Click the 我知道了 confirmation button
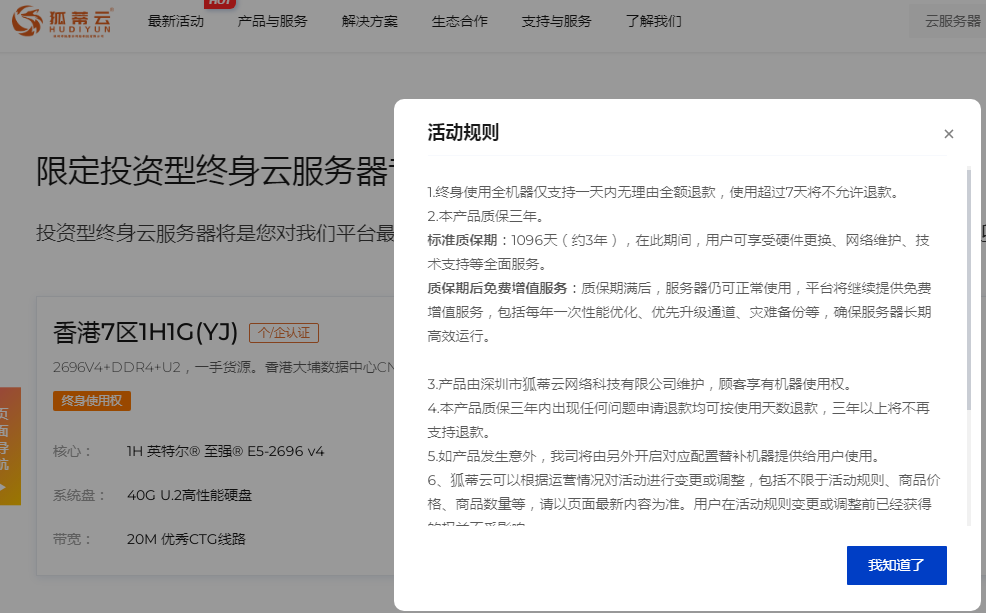 (x=896, y=565)
